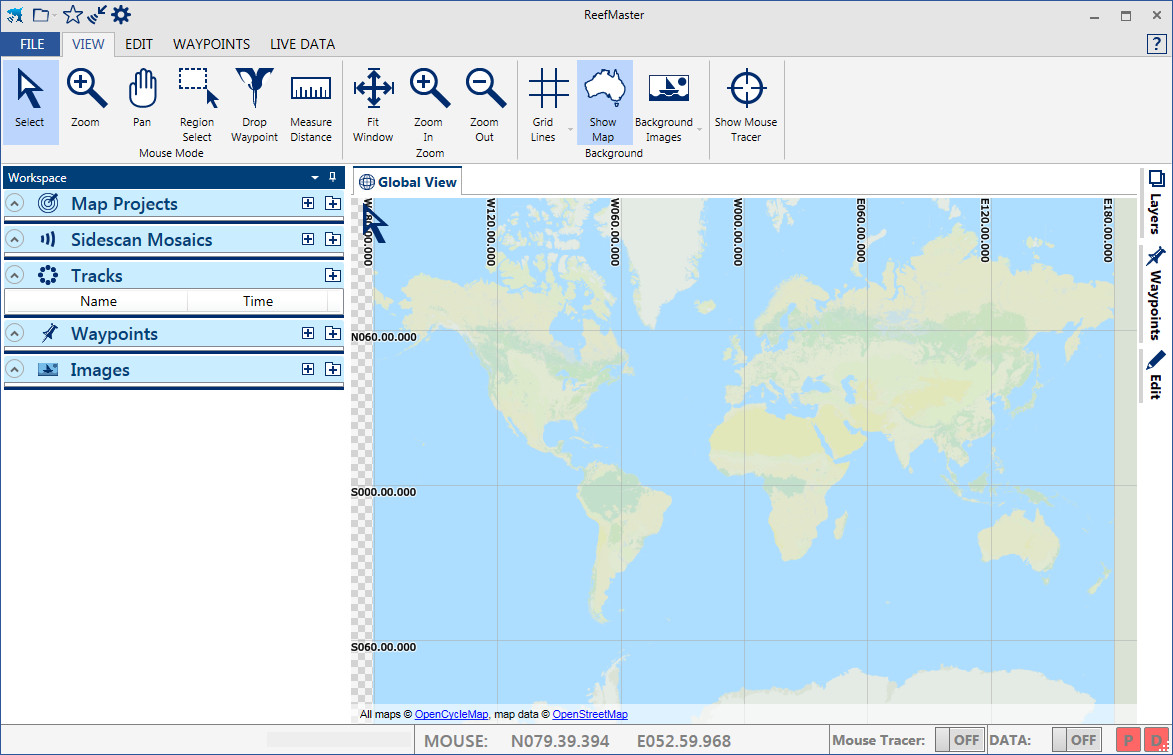Screen dimensions: 1173x755
Task: Select the Select arrow tool
Action: [30, 97]
